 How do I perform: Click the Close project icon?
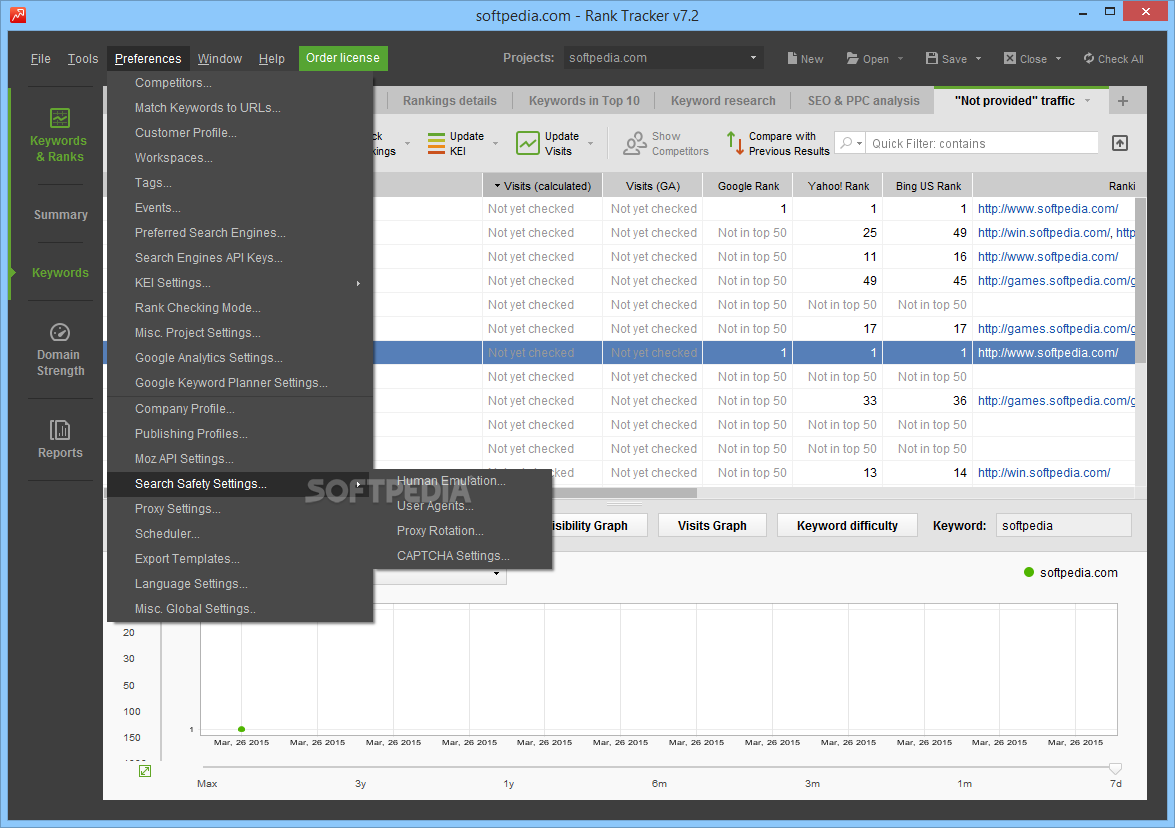pyautogui.click(x=1009, y=58)
